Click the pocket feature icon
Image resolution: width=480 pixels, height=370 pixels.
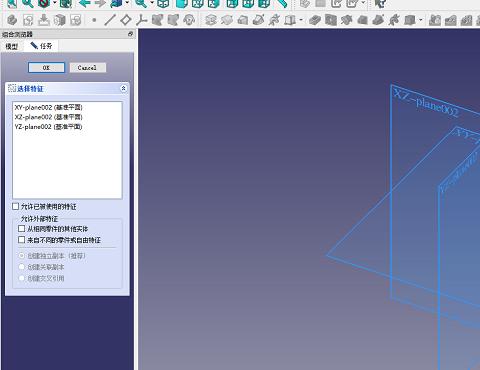click(315, 20)
